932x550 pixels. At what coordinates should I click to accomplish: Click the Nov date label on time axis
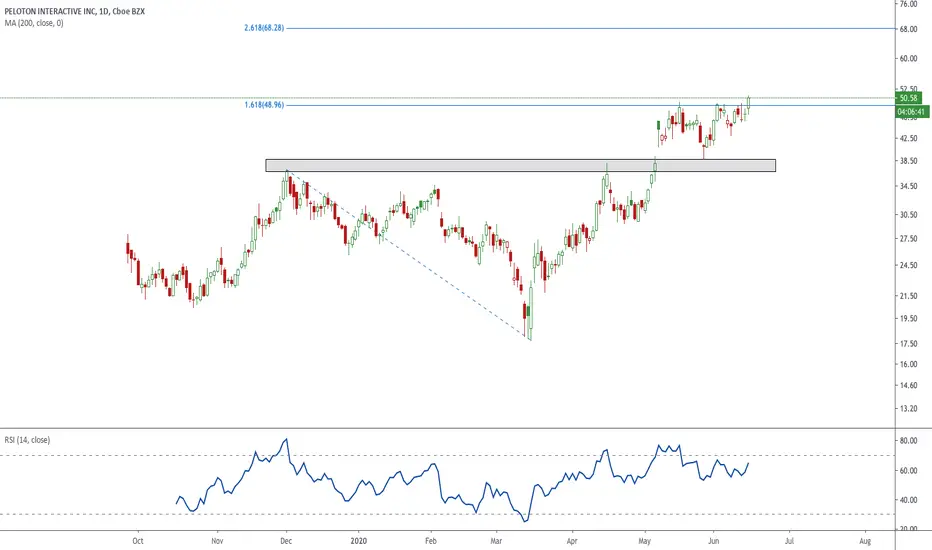218,540
